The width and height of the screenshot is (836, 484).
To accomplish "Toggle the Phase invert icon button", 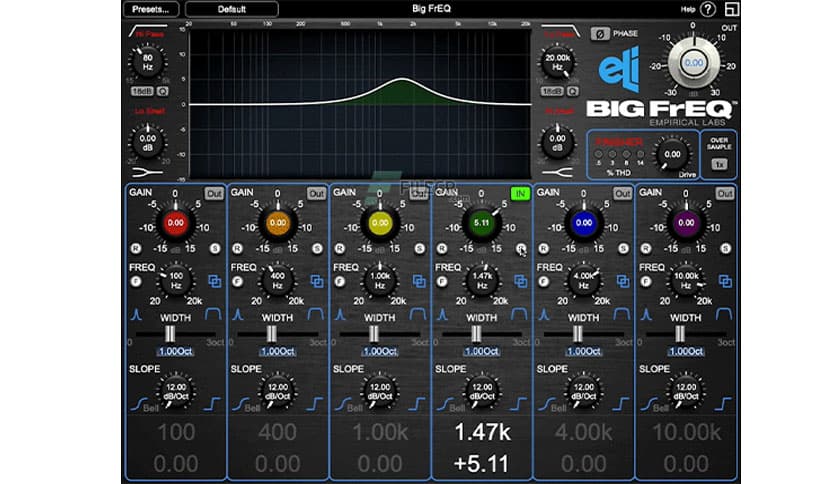I will point(600,34).
